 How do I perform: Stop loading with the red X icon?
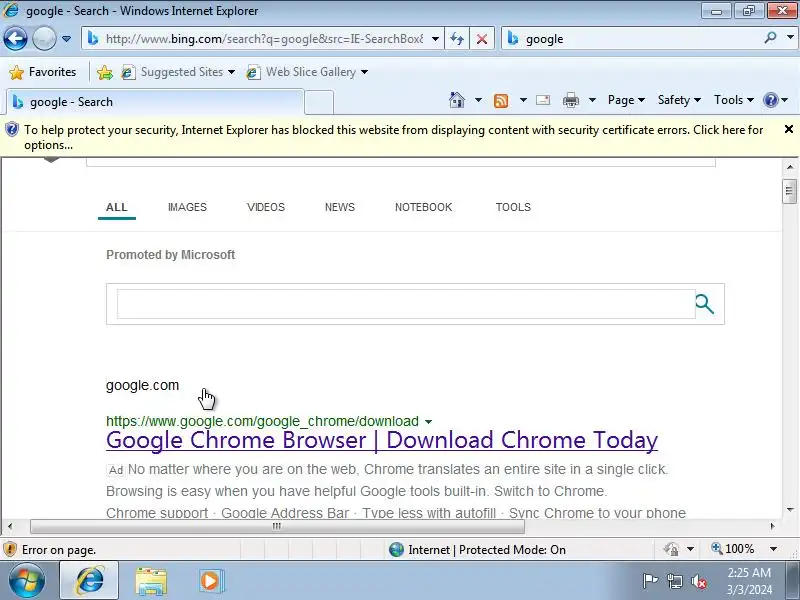click(x=482, y=39)
